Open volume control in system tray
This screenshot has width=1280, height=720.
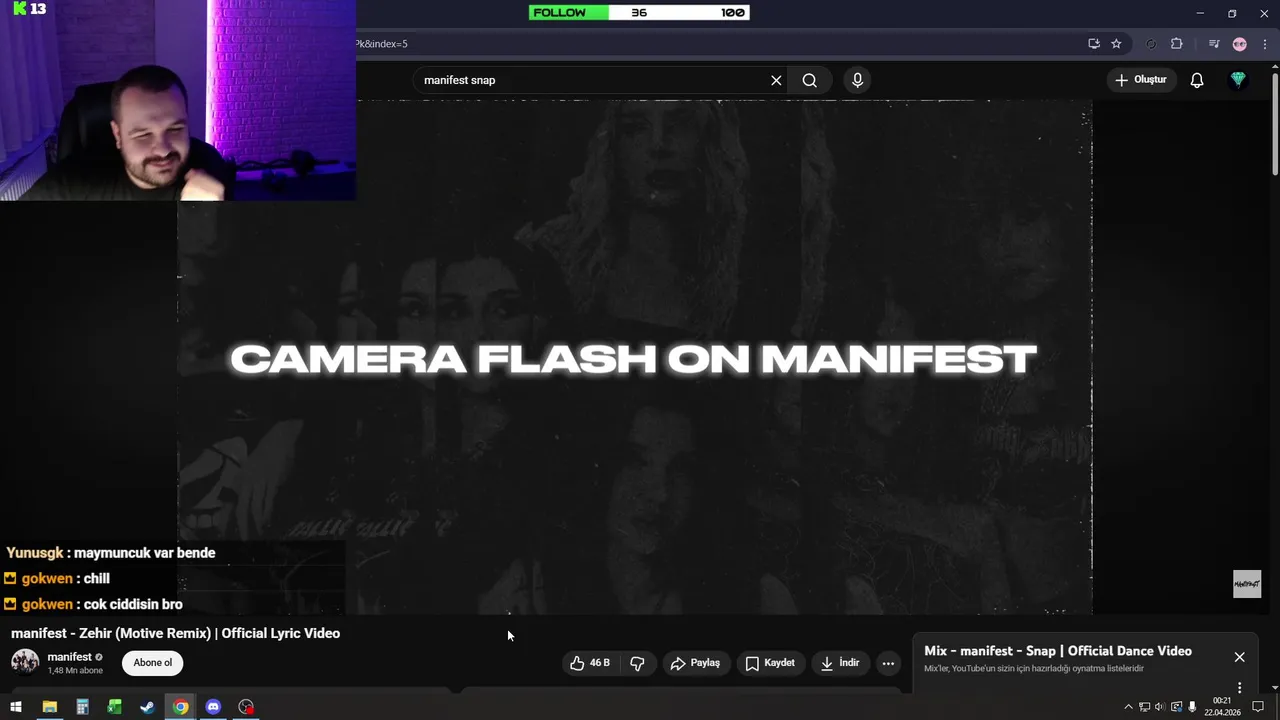coord(1160,707)
